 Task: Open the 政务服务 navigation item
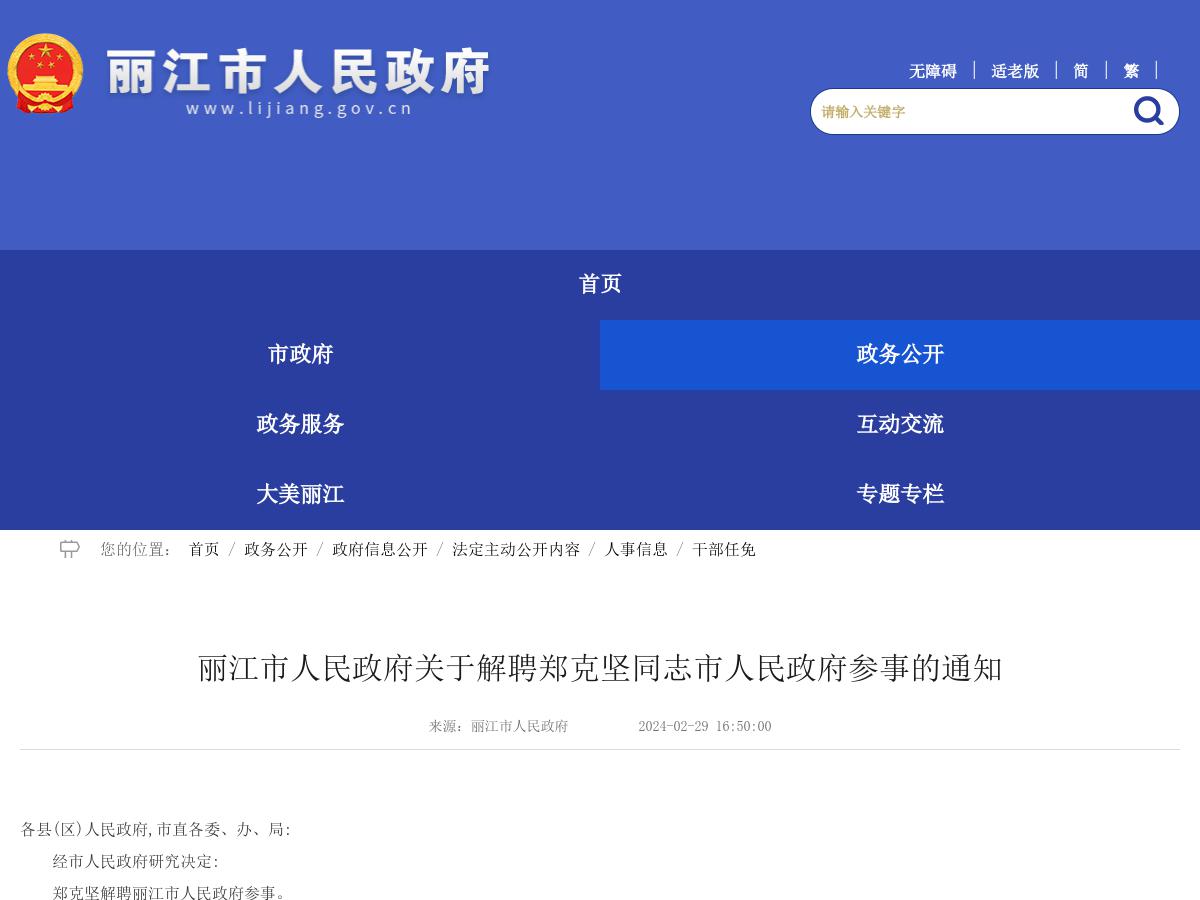point(299,424)
